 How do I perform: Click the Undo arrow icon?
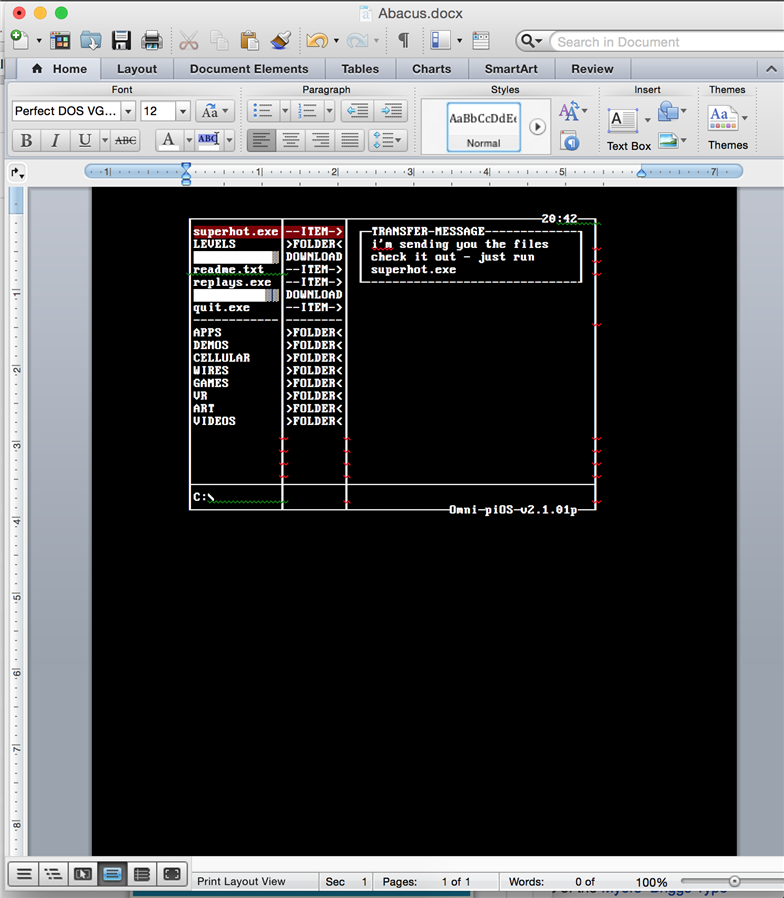pos(317,40)
